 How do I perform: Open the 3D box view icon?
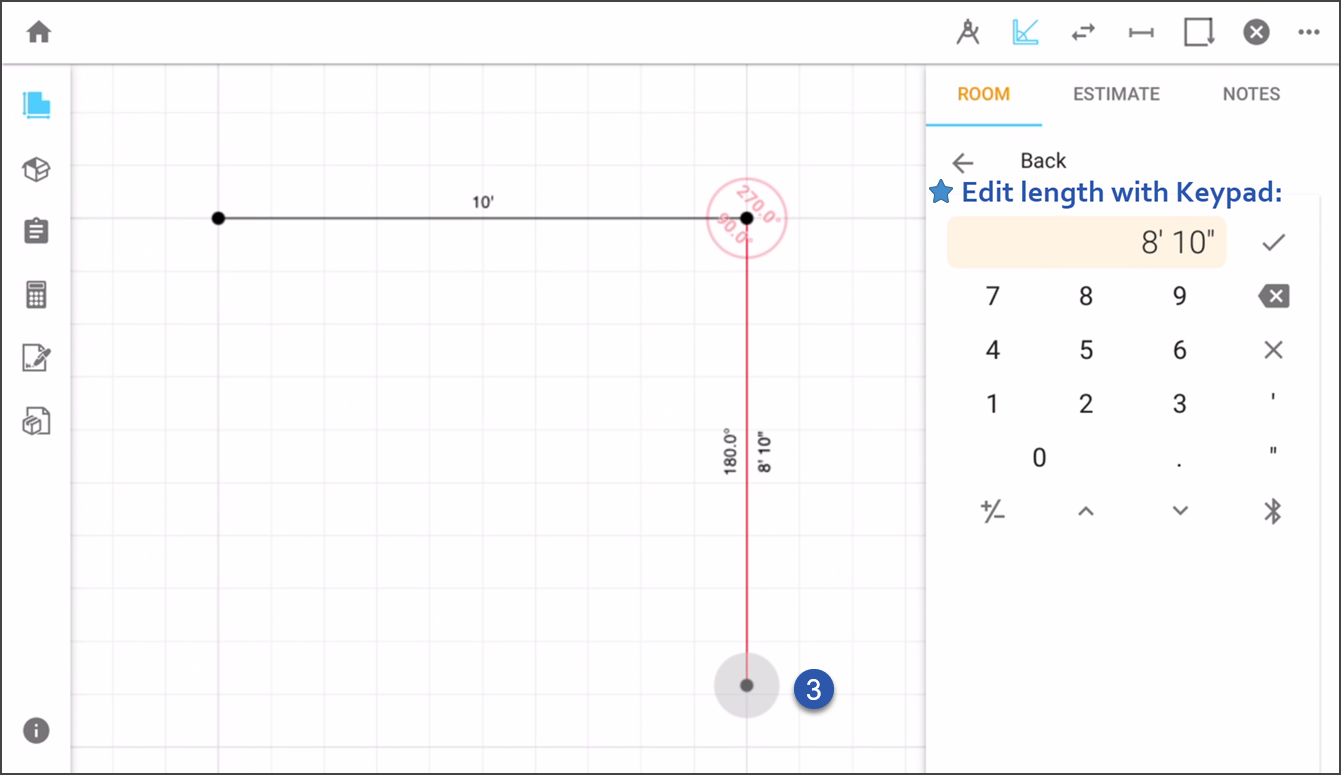tap(36, 169)
